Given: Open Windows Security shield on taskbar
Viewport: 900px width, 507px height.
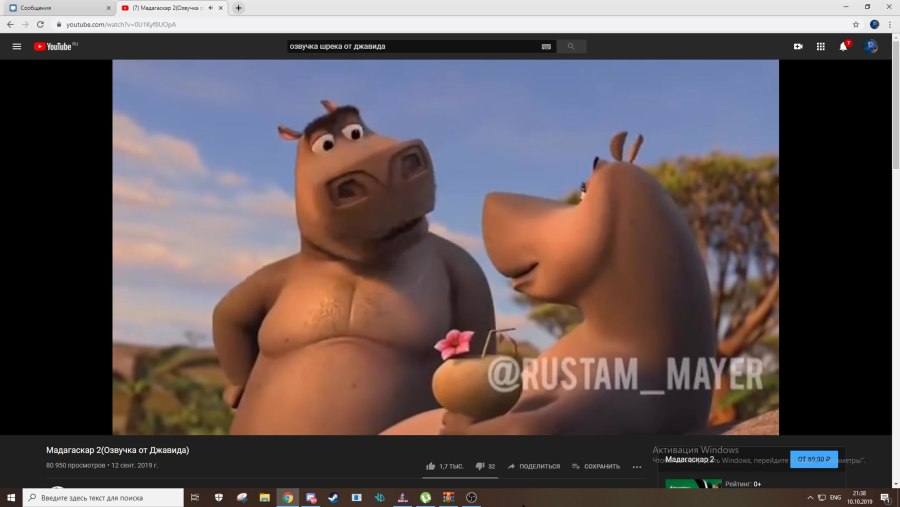Looking at the screenshot, I should pyautogui.click(x=219, y=497).
